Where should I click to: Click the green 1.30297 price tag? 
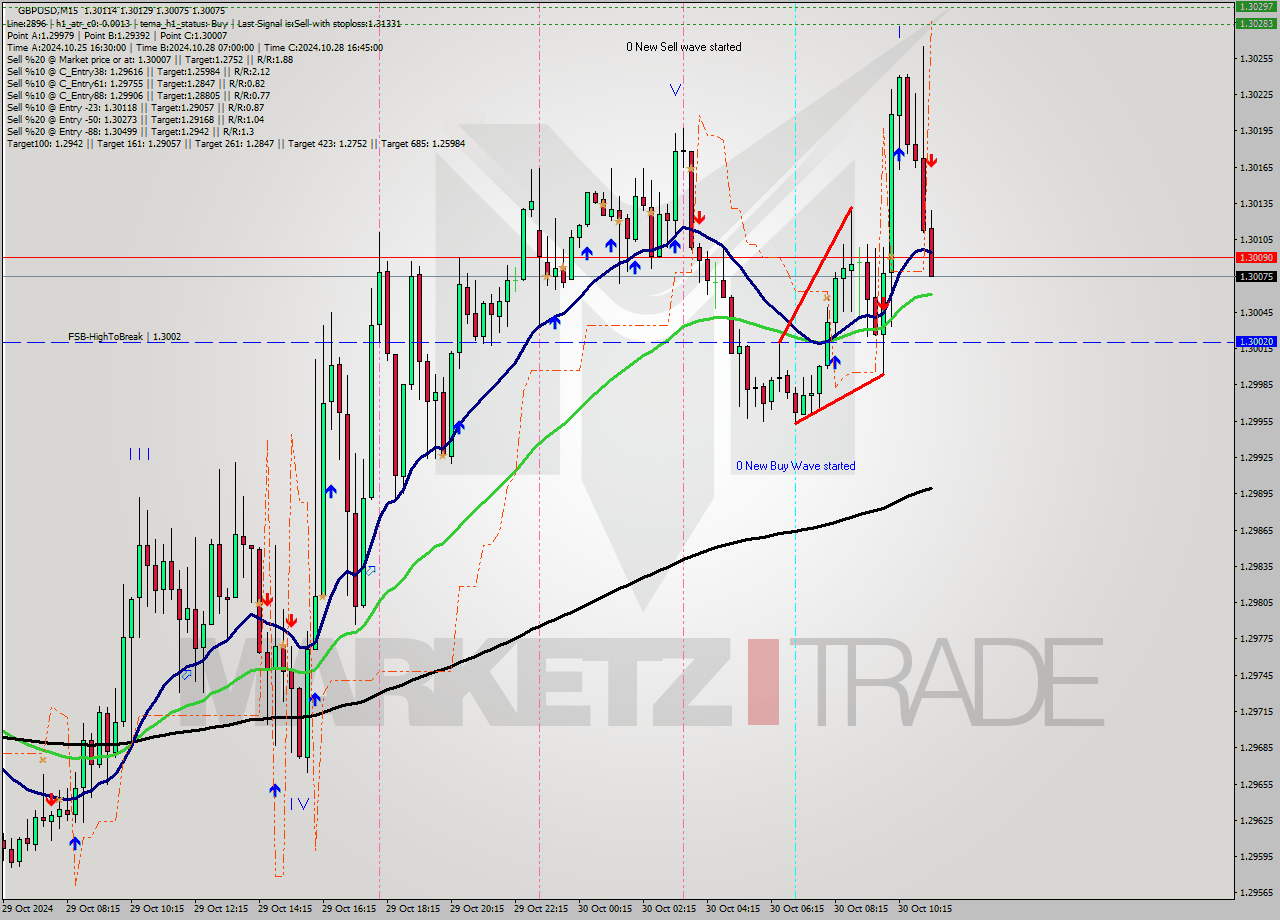pyautogui.click(x=1256, y=7)
